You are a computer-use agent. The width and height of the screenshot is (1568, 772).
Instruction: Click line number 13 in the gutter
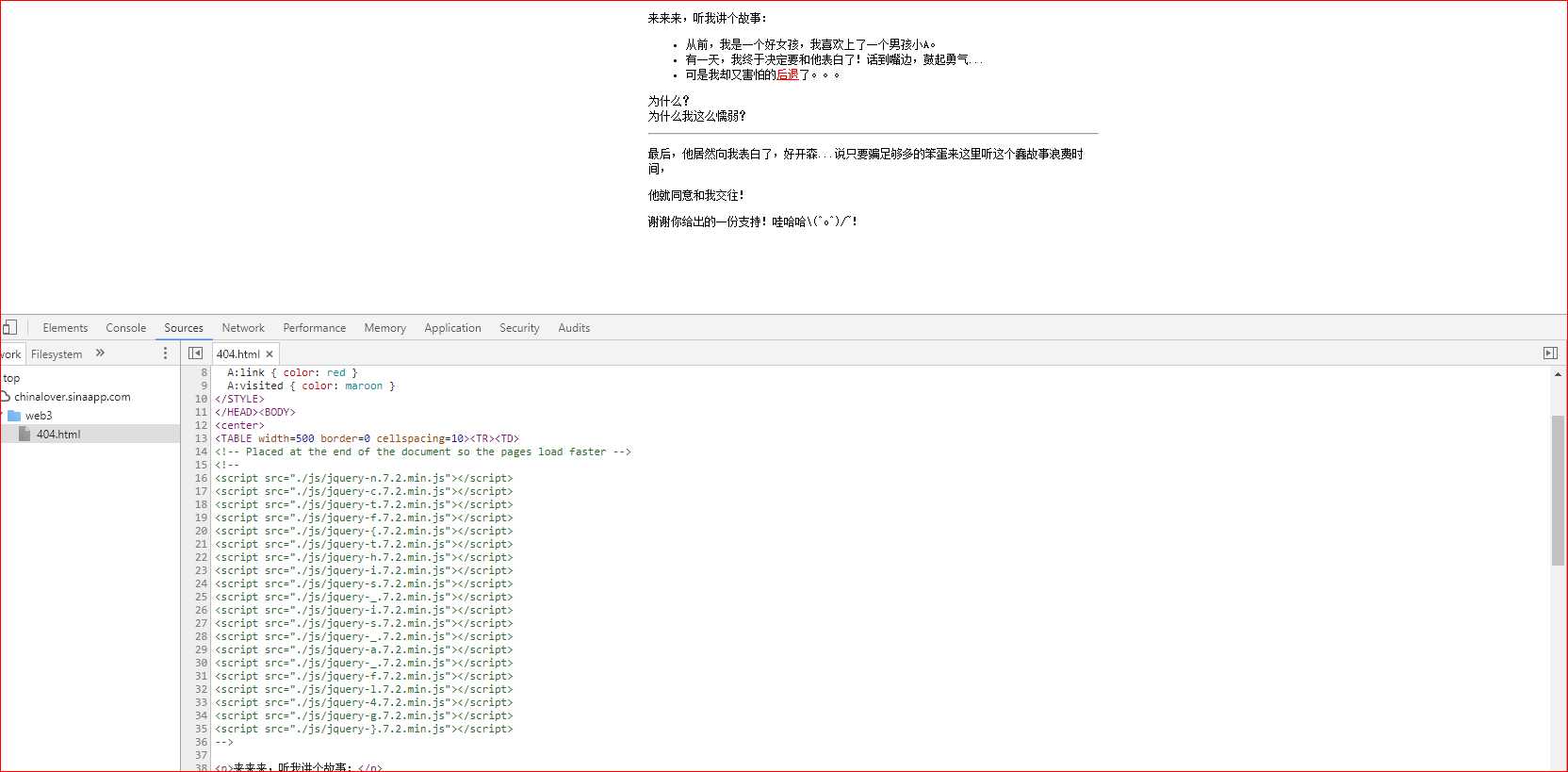pyautogui.click(x=201, y=438)
